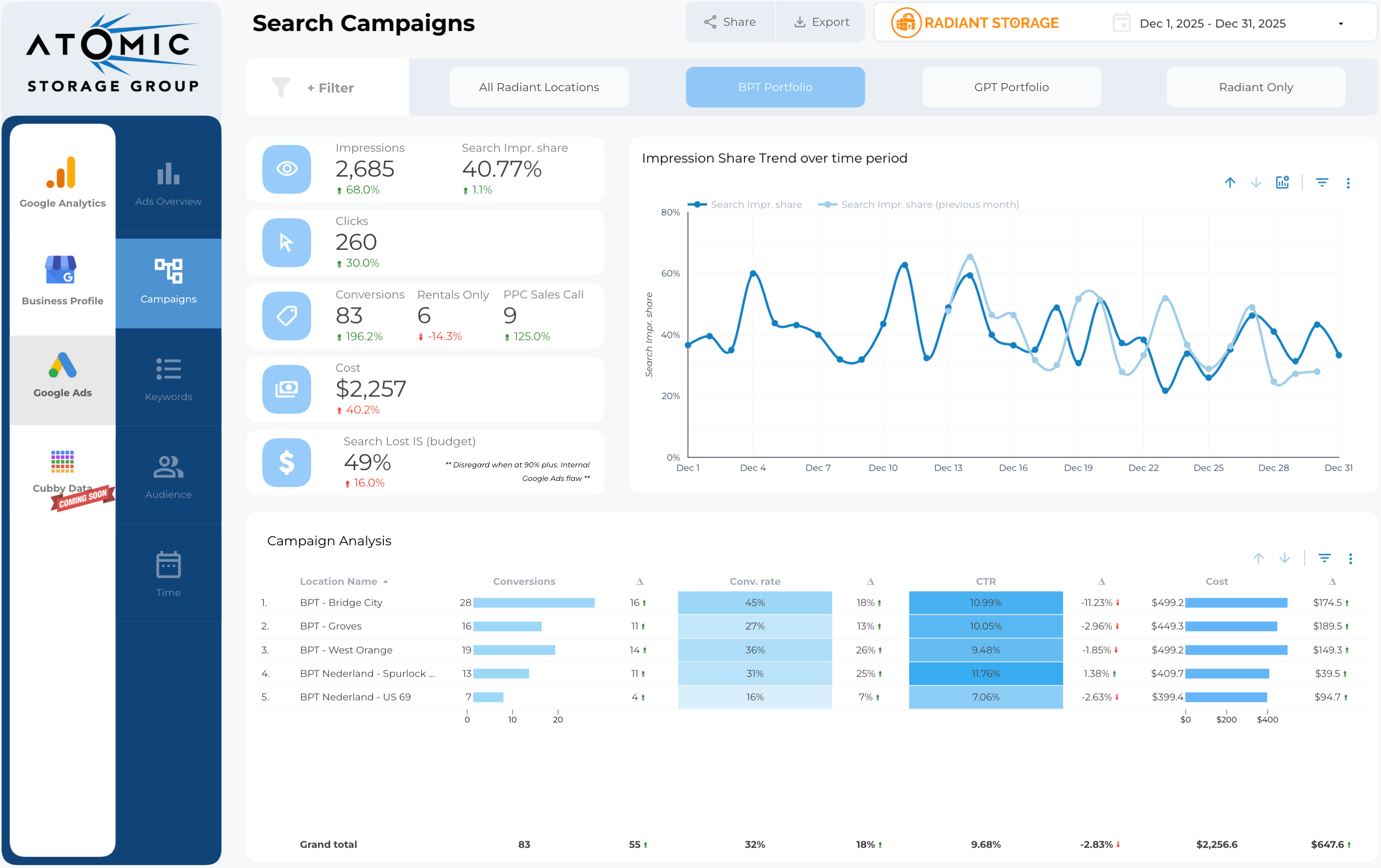Click the chart drill up arrow
Image resolution: width=1381 pixels, height=868 pixels.
click(x=1230, y=183)
